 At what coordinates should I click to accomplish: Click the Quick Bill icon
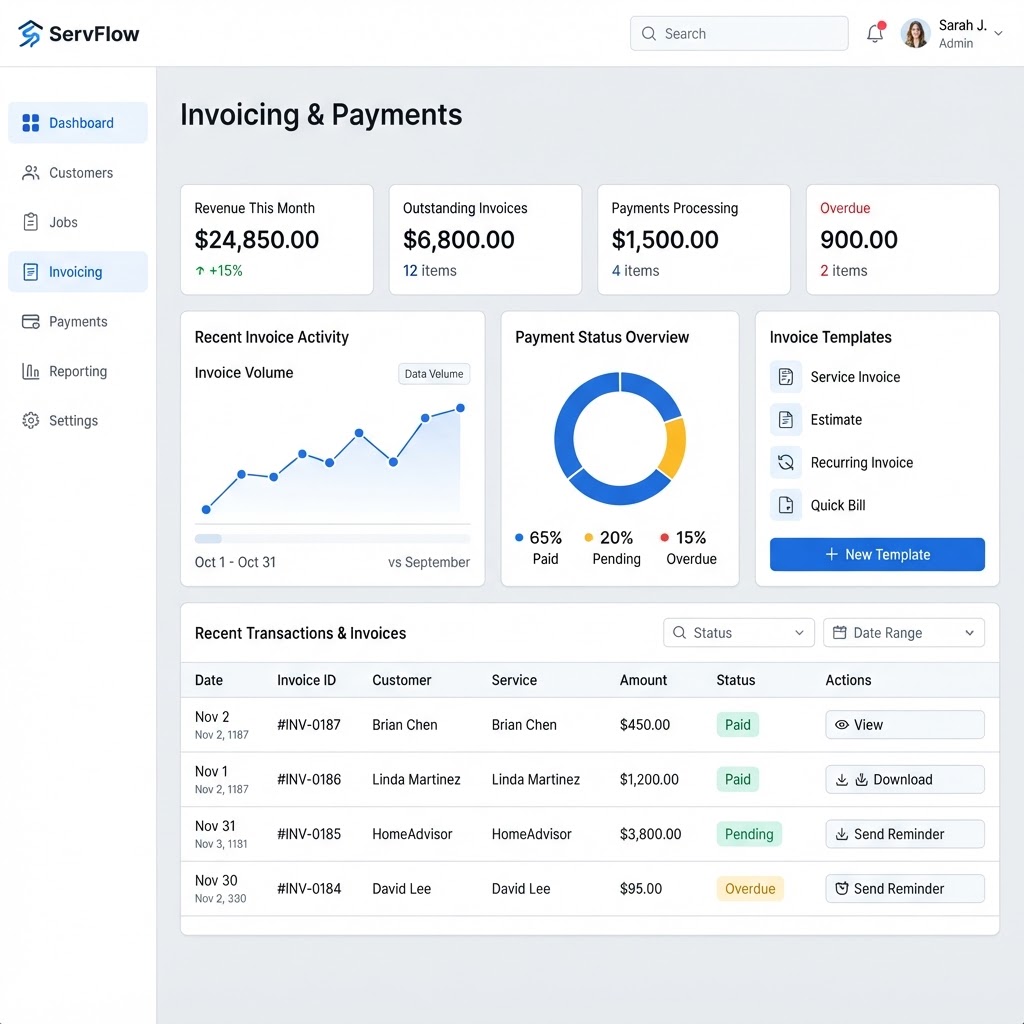point(786,505)
